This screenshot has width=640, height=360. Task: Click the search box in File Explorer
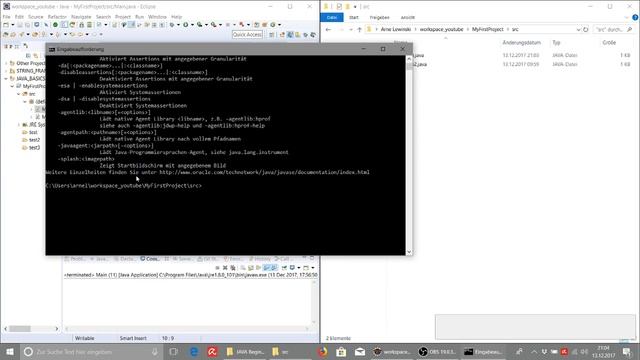(613, 29)
